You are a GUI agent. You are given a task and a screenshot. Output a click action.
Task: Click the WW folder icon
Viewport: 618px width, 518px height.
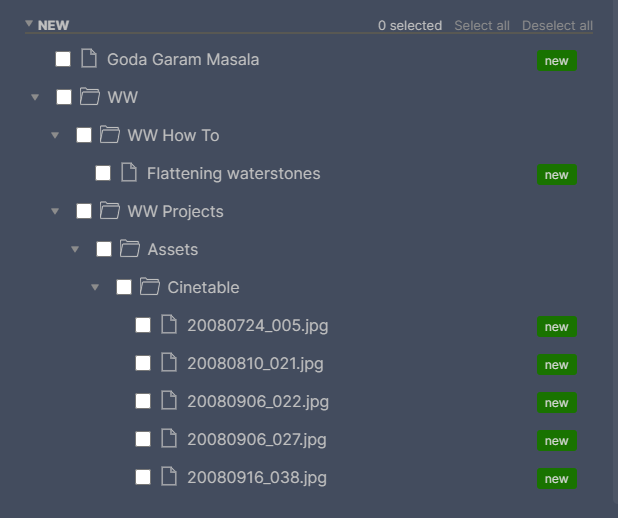point(90,97)
